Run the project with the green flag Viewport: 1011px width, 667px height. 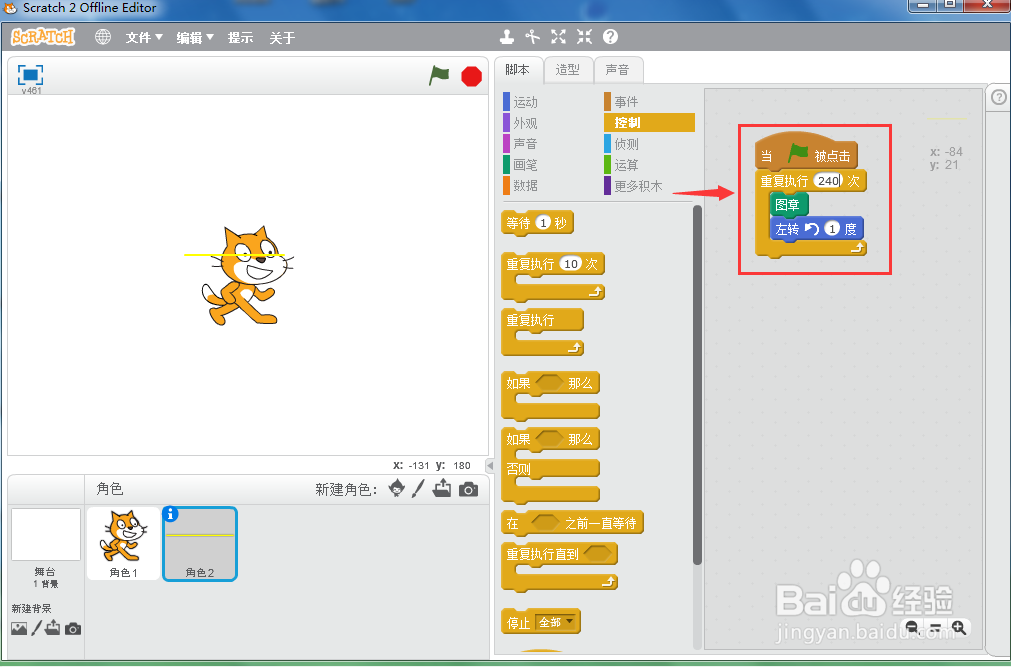(x=438, y=75)
